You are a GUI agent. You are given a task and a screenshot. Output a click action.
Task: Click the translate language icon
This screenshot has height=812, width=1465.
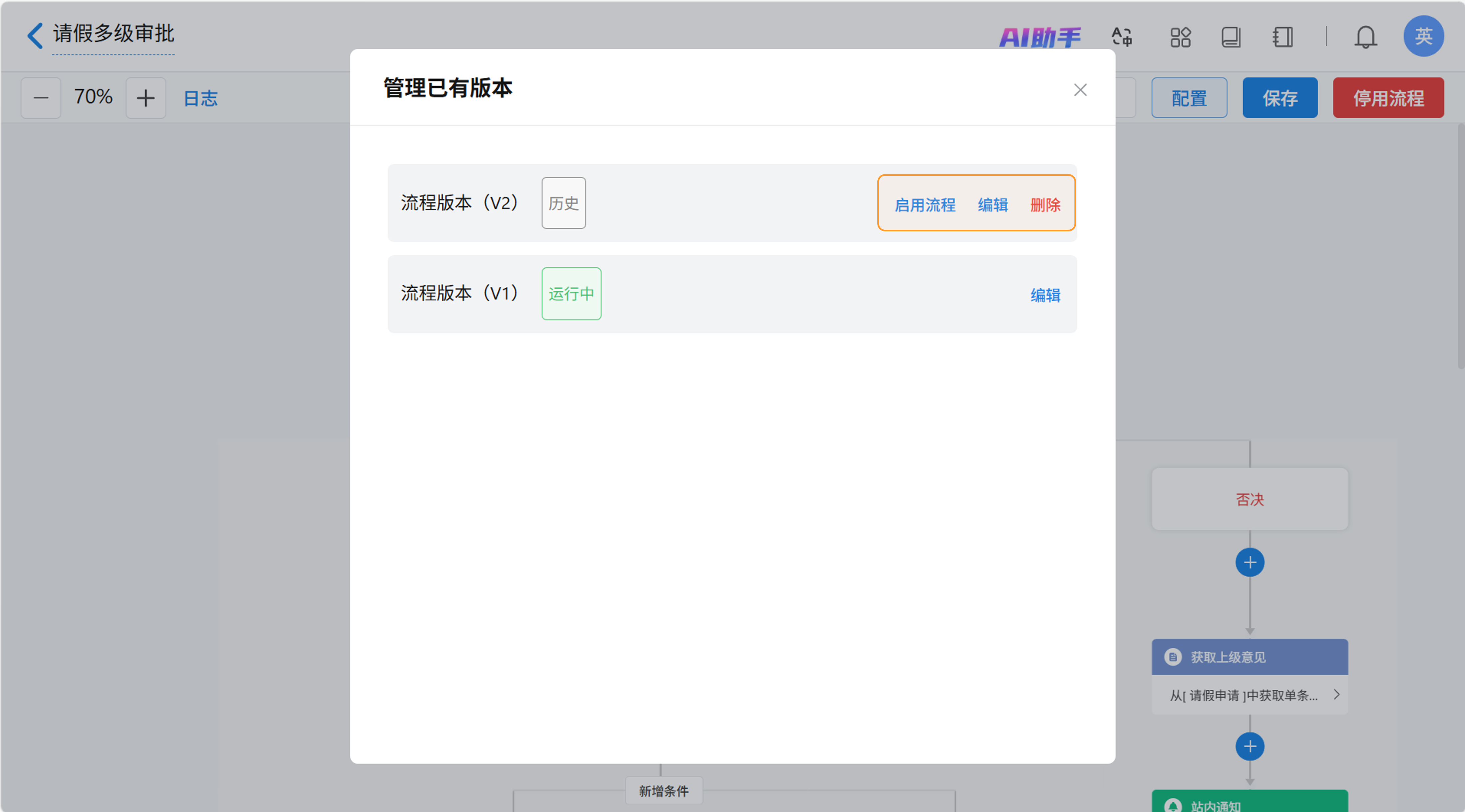coord(1121,37)
